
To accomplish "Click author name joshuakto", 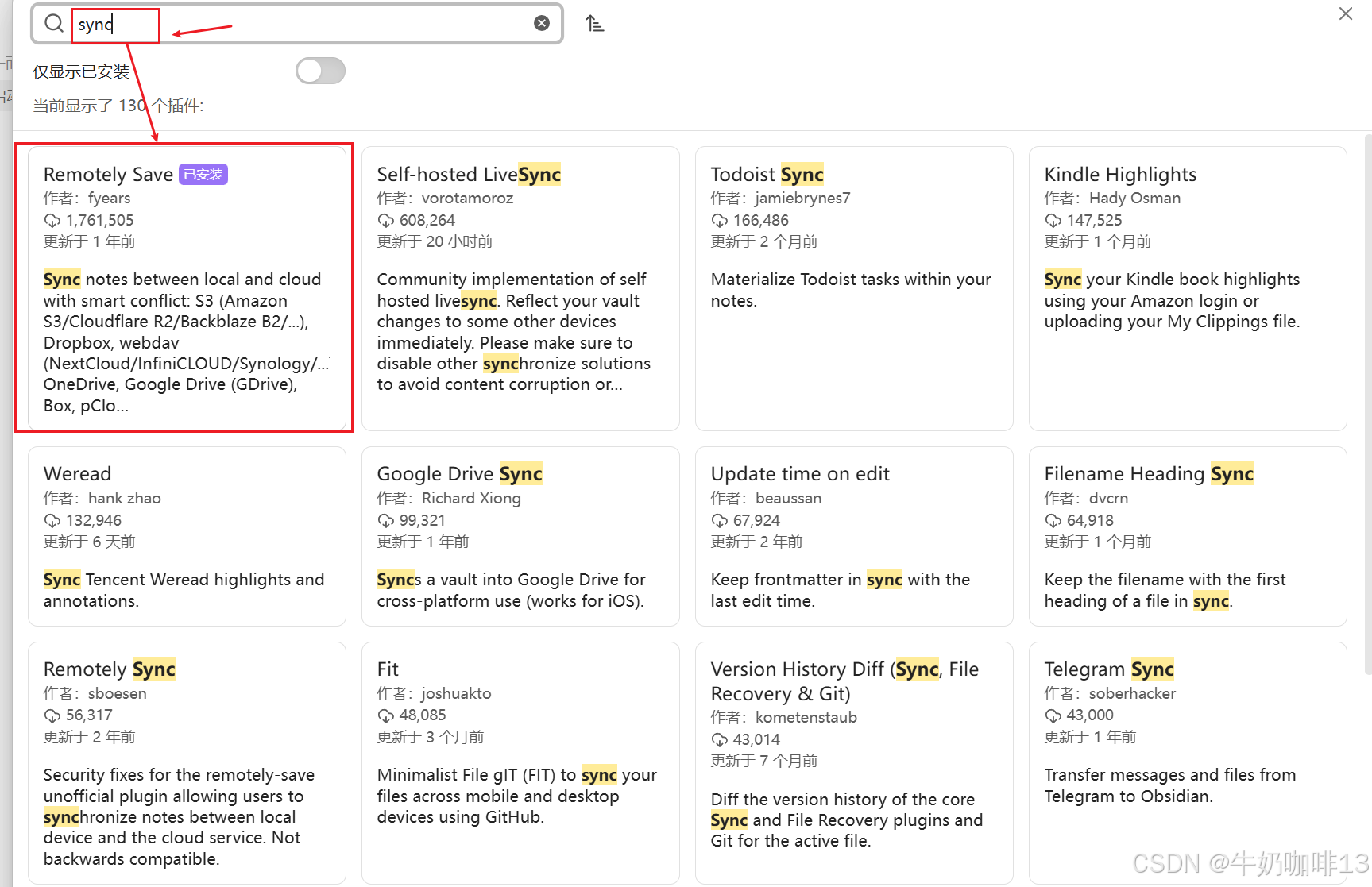I will tap(456, 694).
